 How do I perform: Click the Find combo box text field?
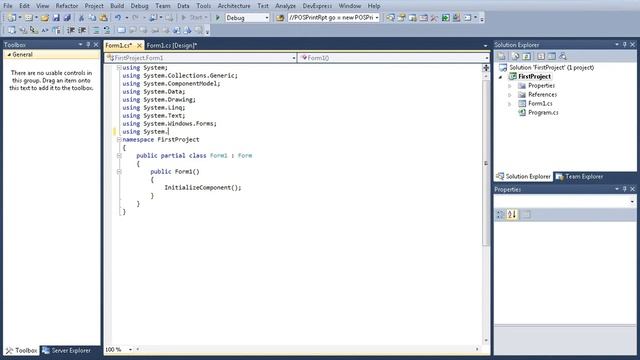331,18
